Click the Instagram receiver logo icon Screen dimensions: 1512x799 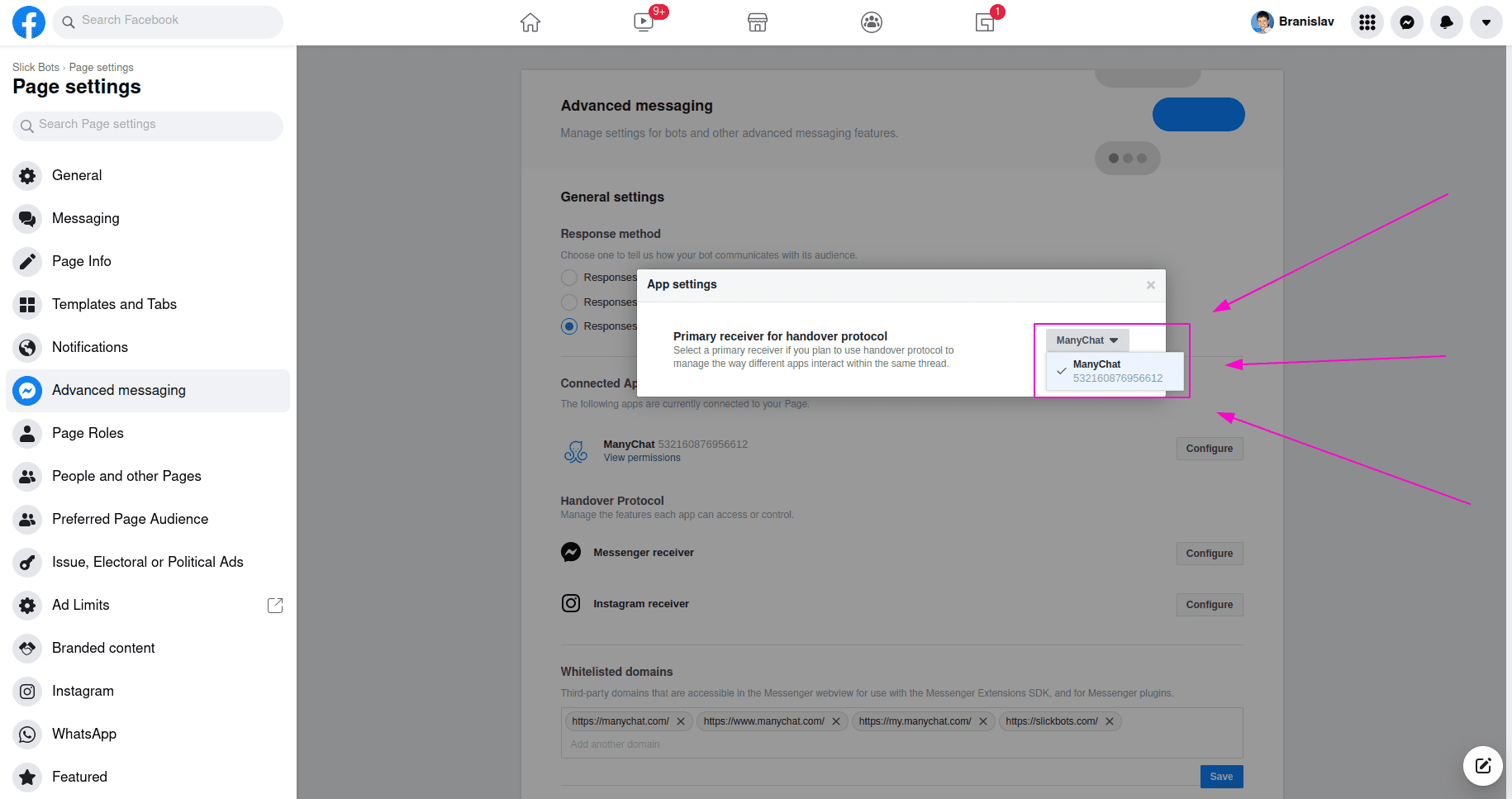click(x=571, y=603)
